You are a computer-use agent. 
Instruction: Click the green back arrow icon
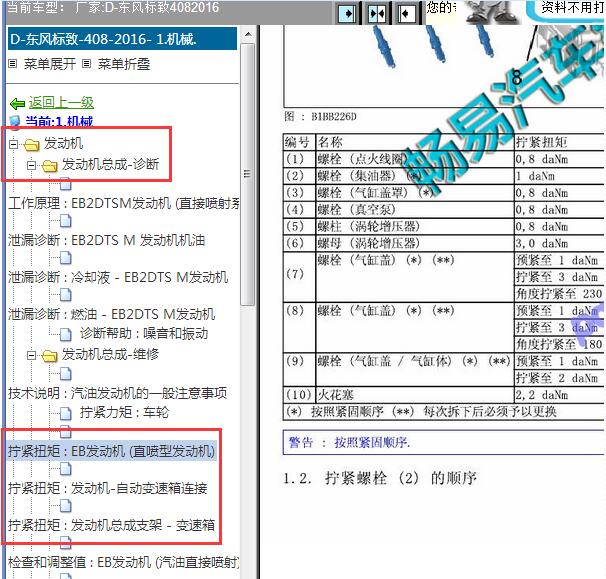pos(17,104)
